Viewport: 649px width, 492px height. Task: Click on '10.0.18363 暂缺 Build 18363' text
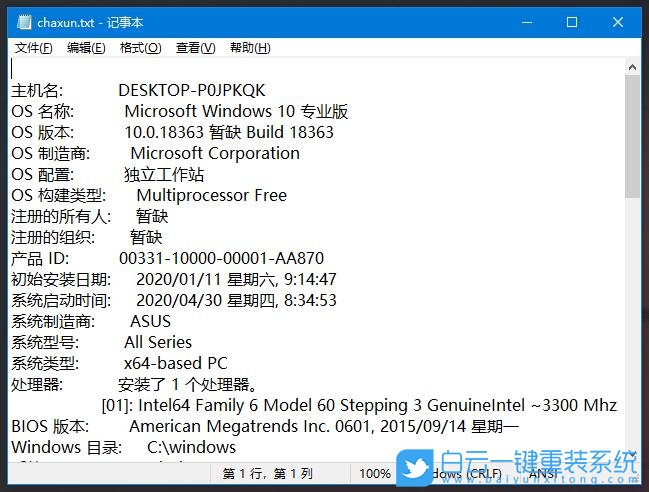[229, 132]
